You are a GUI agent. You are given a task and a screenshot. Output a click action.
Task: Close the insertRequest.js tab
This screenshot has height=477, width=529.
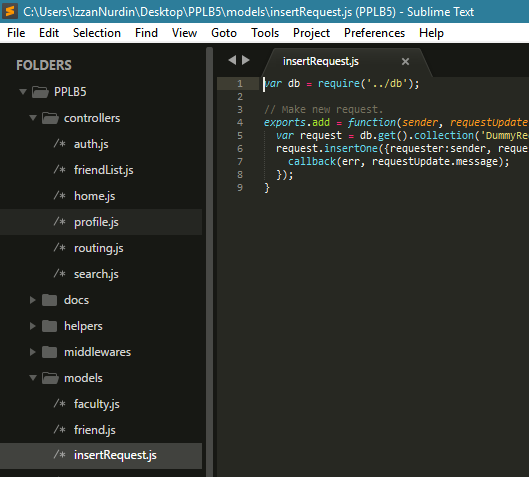[x=405, y=61]
